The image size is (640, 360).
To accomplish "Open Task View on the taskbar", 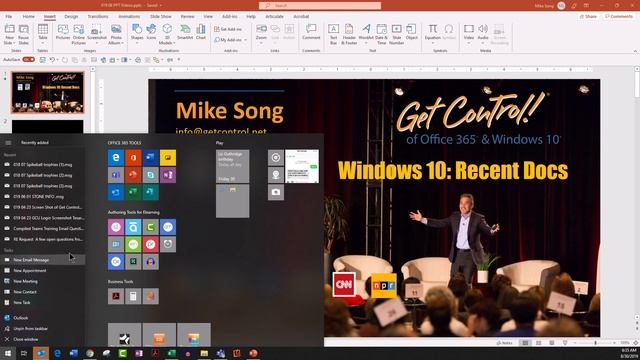I will 24,353.
